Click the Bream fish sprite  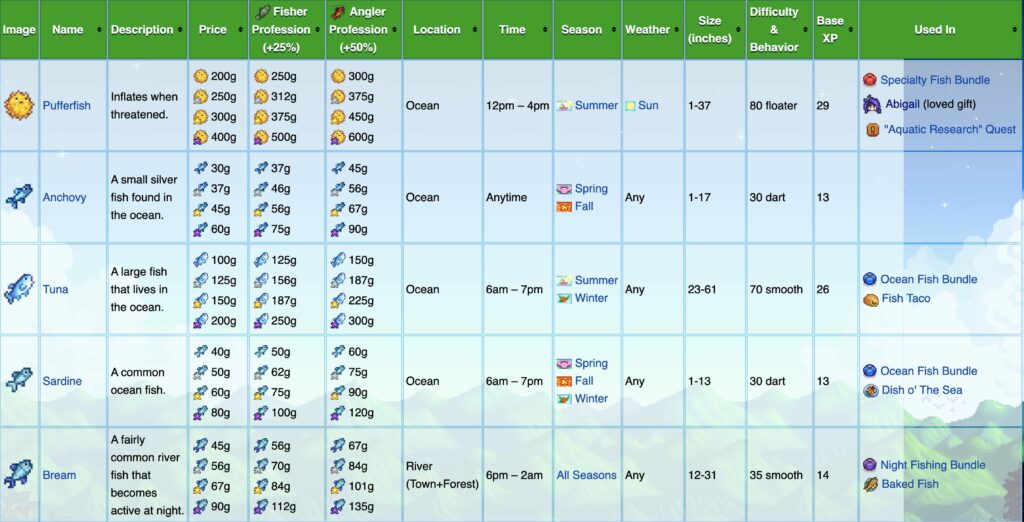(x=19, y=474)
